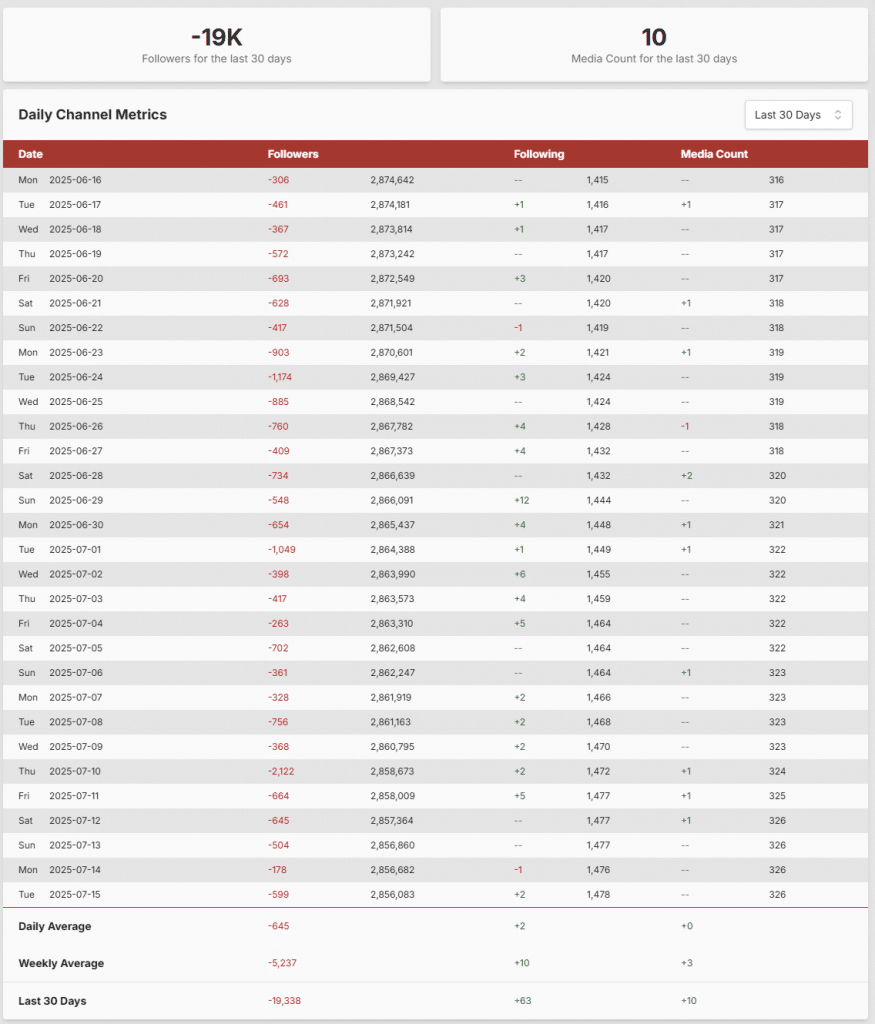Sort by the Date column header
The height and width of the screenshot is (1024, 875).
click(x=31, y=154)
